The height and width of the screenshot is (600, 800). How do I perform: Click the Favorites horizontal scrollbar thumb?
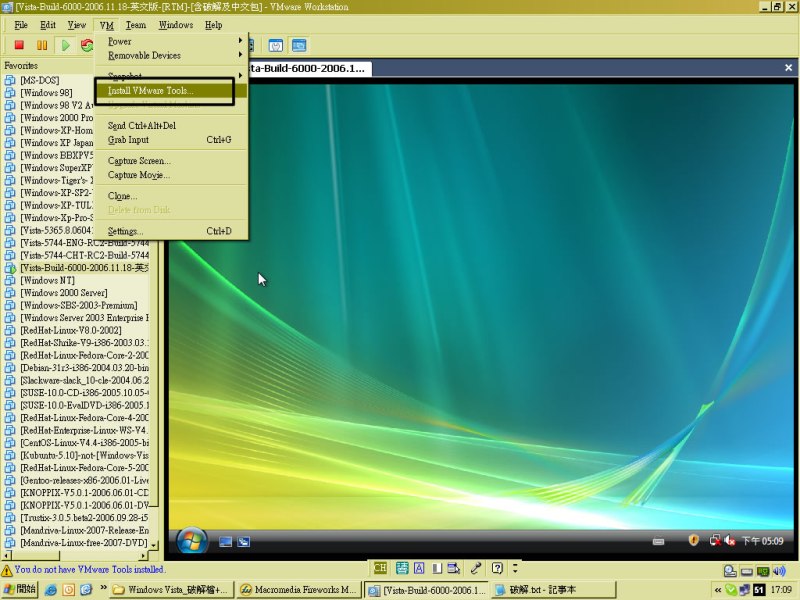click(35, 555)
